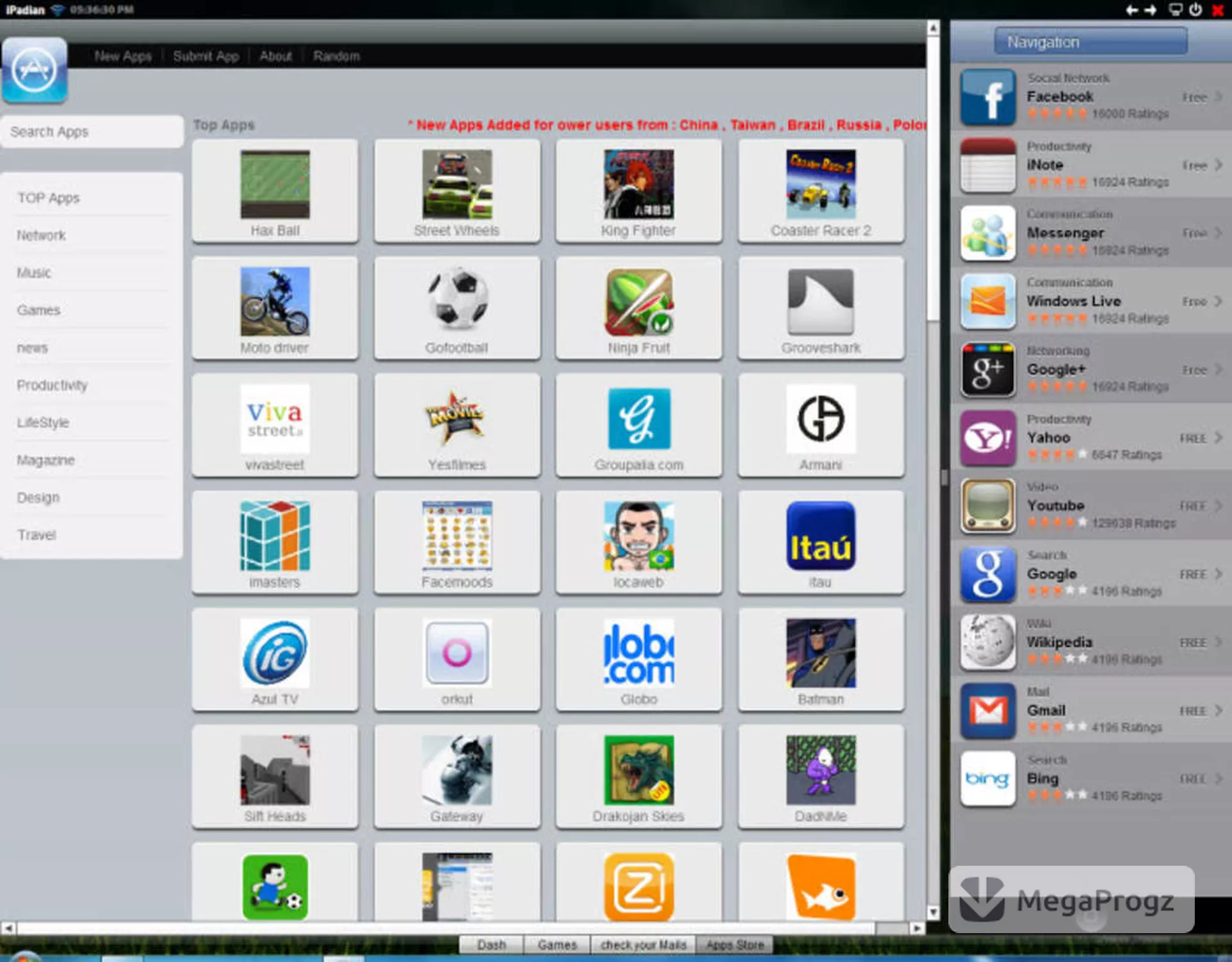Open the green soccer player app
The width and height of the screenshot is (1232, 962).
275,887
